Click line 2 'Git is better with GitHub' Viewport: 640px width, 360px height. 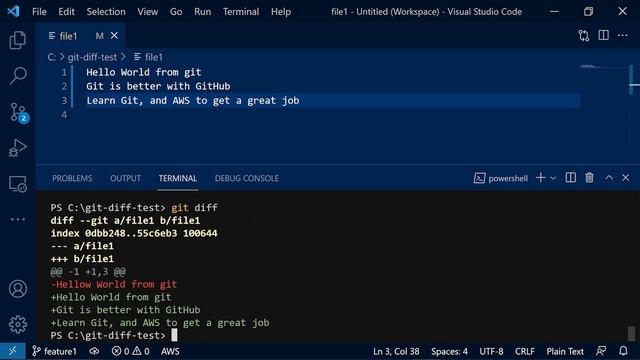(158, 86)
